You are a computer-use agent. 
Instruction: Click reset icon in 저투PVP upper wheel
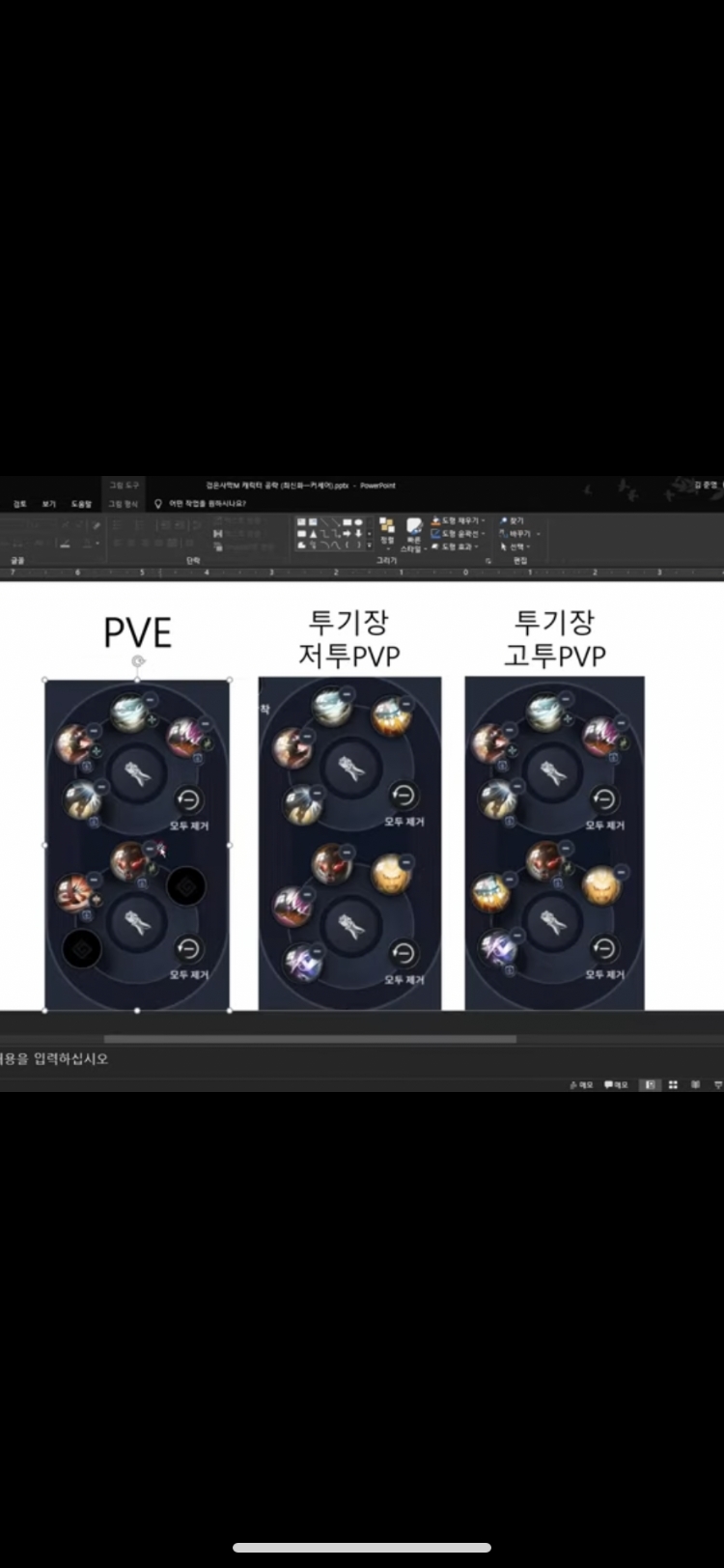tap(404, 796)
